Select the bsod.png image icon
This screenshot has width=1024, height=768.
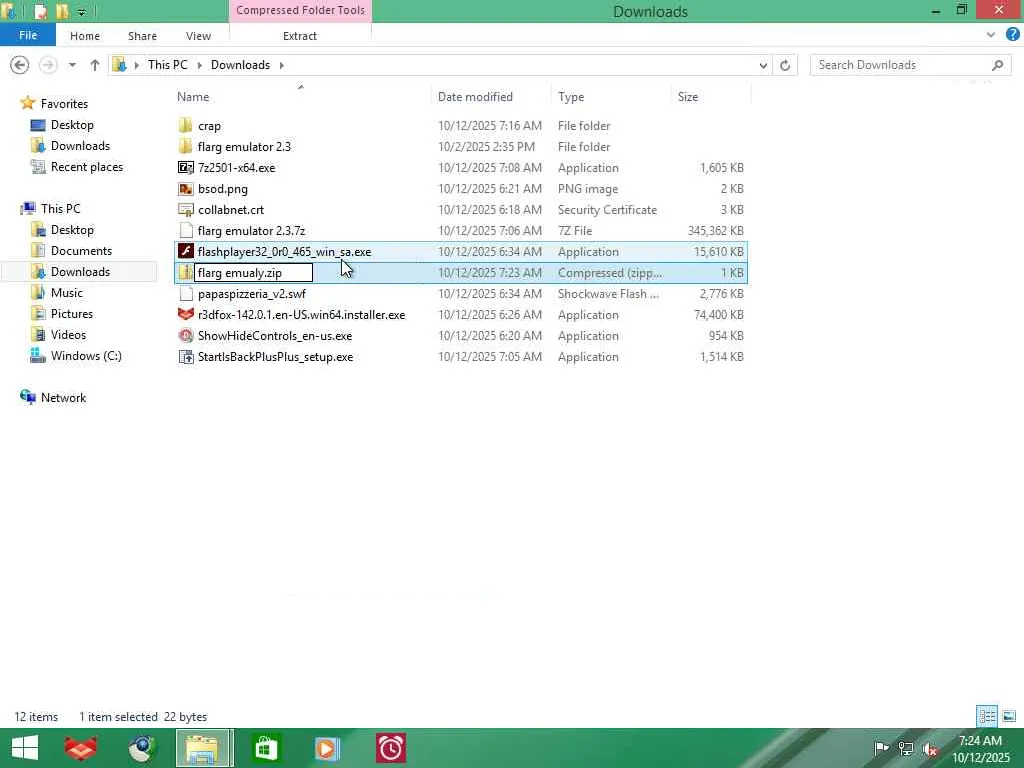pyautogui.click(x=186, y=189)
